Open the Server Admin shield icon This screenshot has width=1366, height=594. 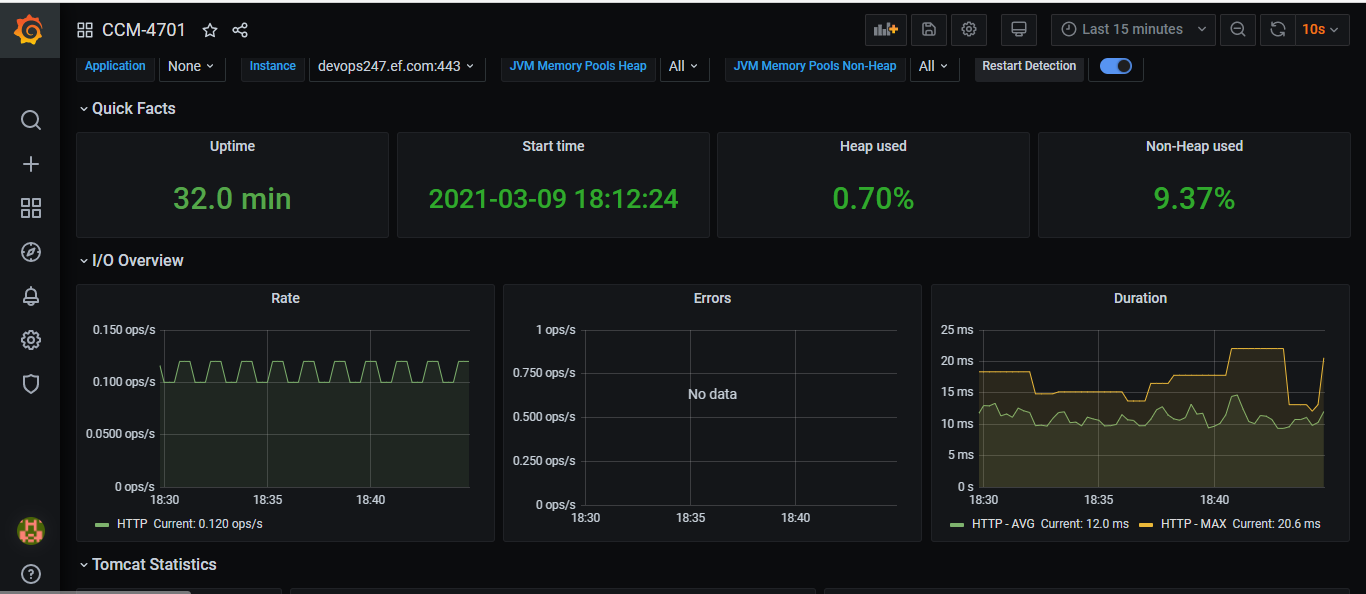[31, 384]
